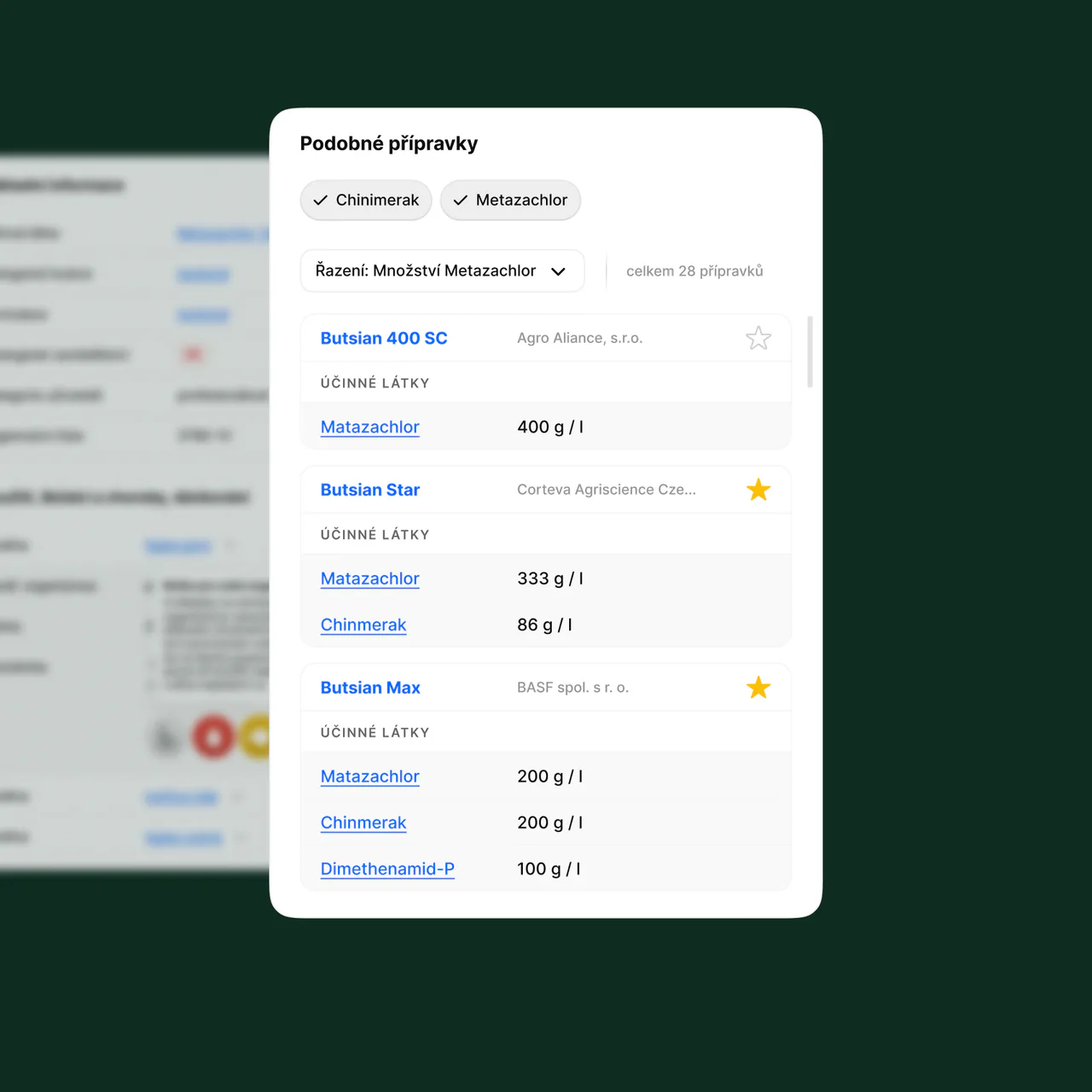This screenshot has height=1092, width=1092.
Task: Remove Butsian Max star favorite
Action: (758, 688)
